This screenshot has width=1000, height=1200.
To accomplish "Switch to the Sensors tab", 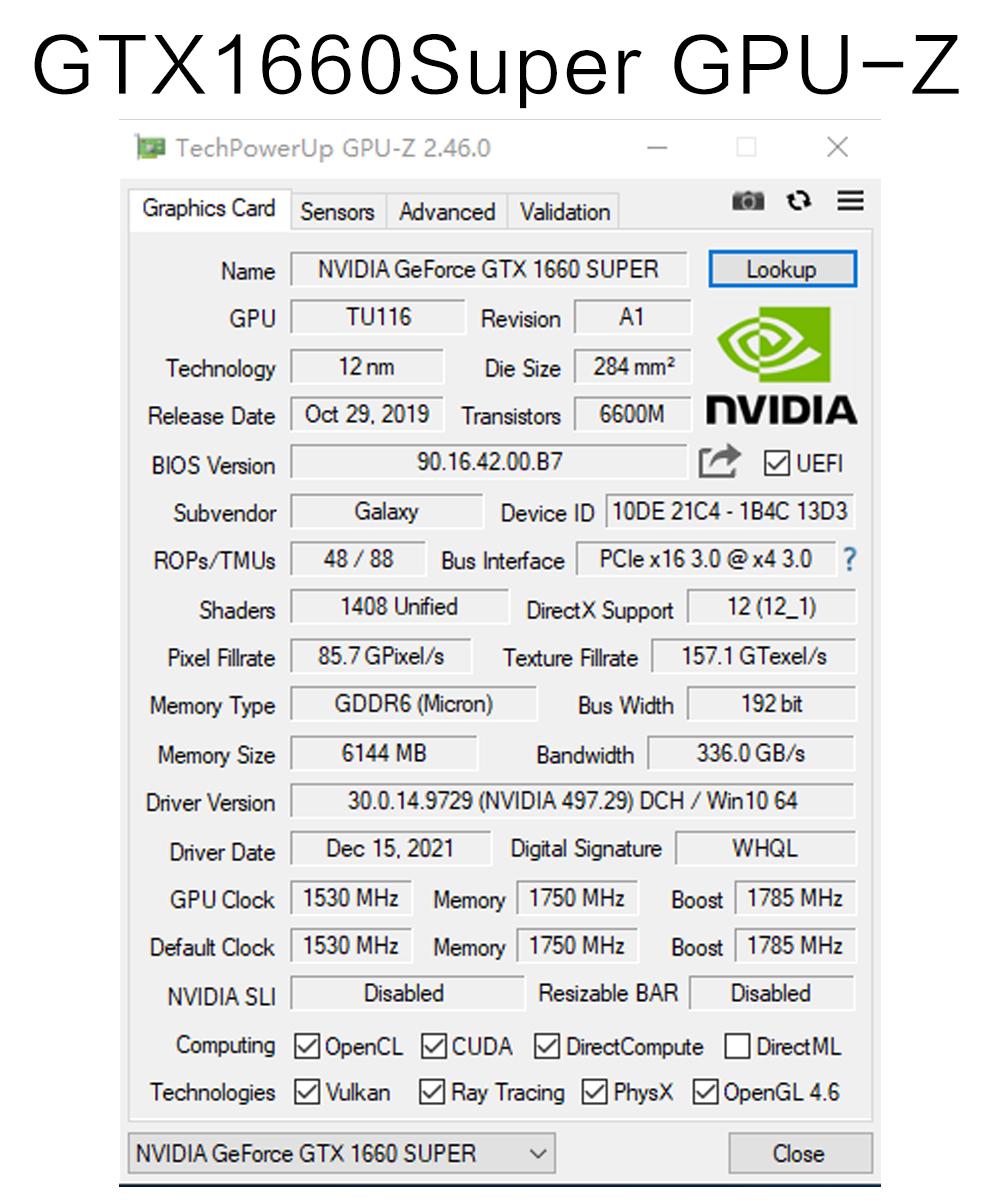I will click(x=337, y=212).
